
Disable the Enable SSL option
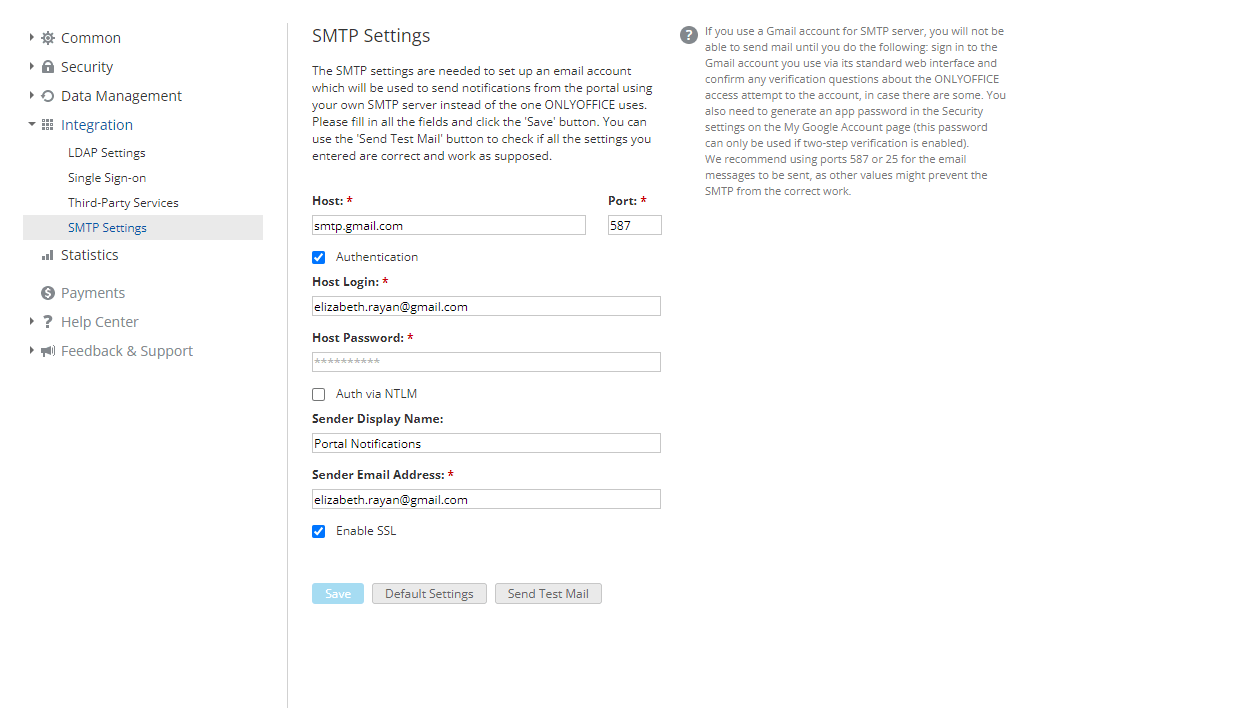318,531
